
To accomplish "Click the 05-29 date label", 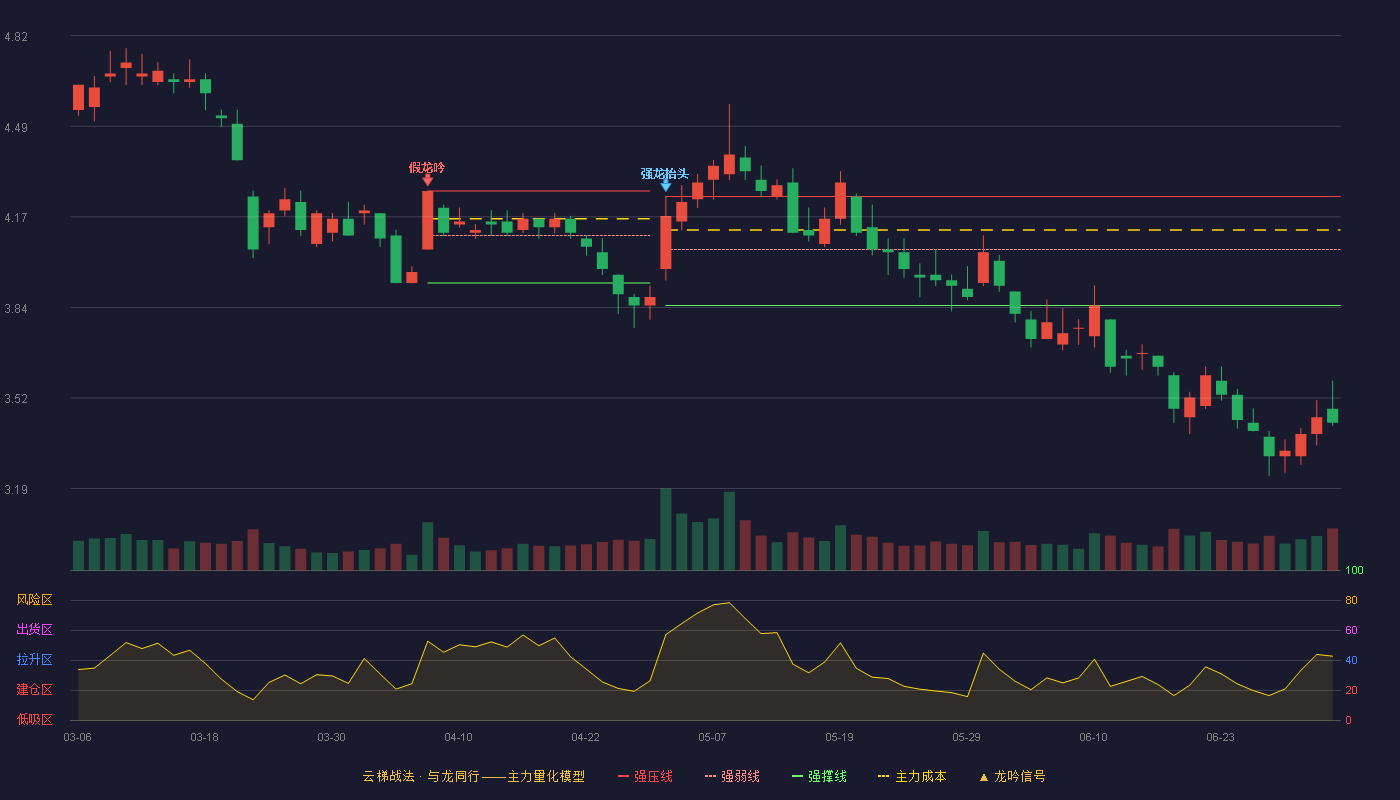I will (966, 737).
